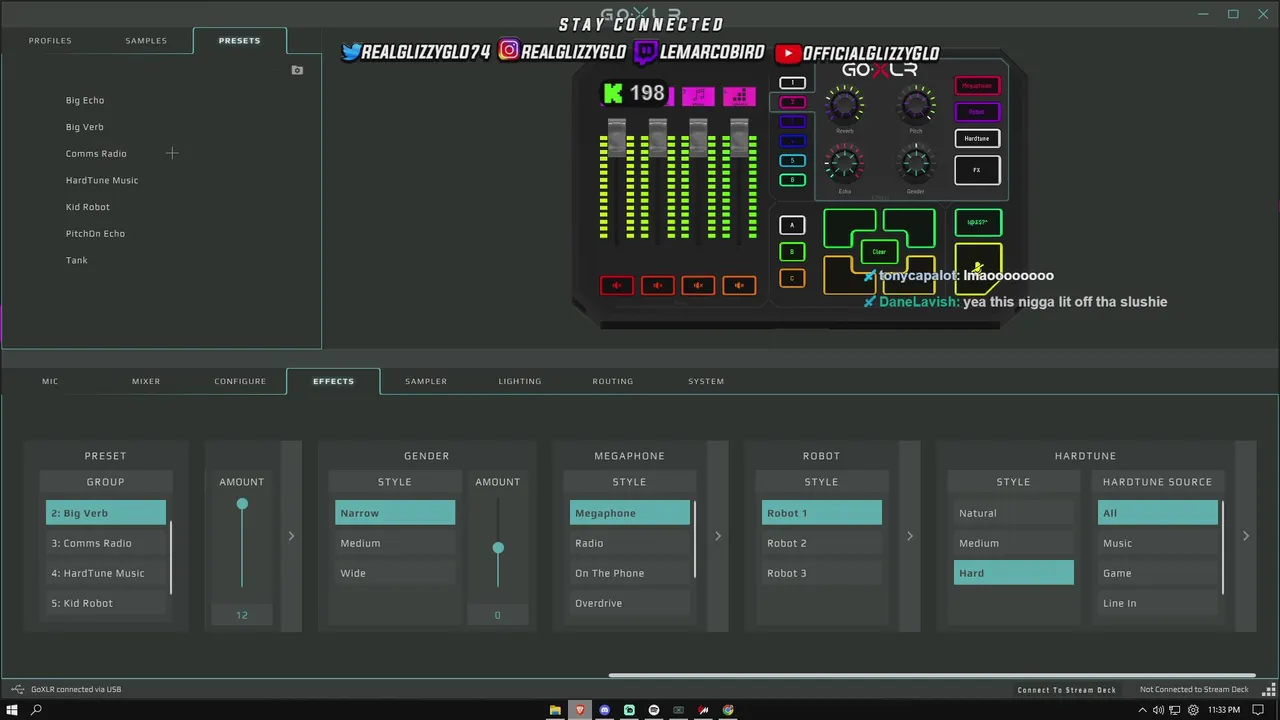Open File Explorer from the taskbar
Screen dimensions: 1280x720
(x=555, y=710)
